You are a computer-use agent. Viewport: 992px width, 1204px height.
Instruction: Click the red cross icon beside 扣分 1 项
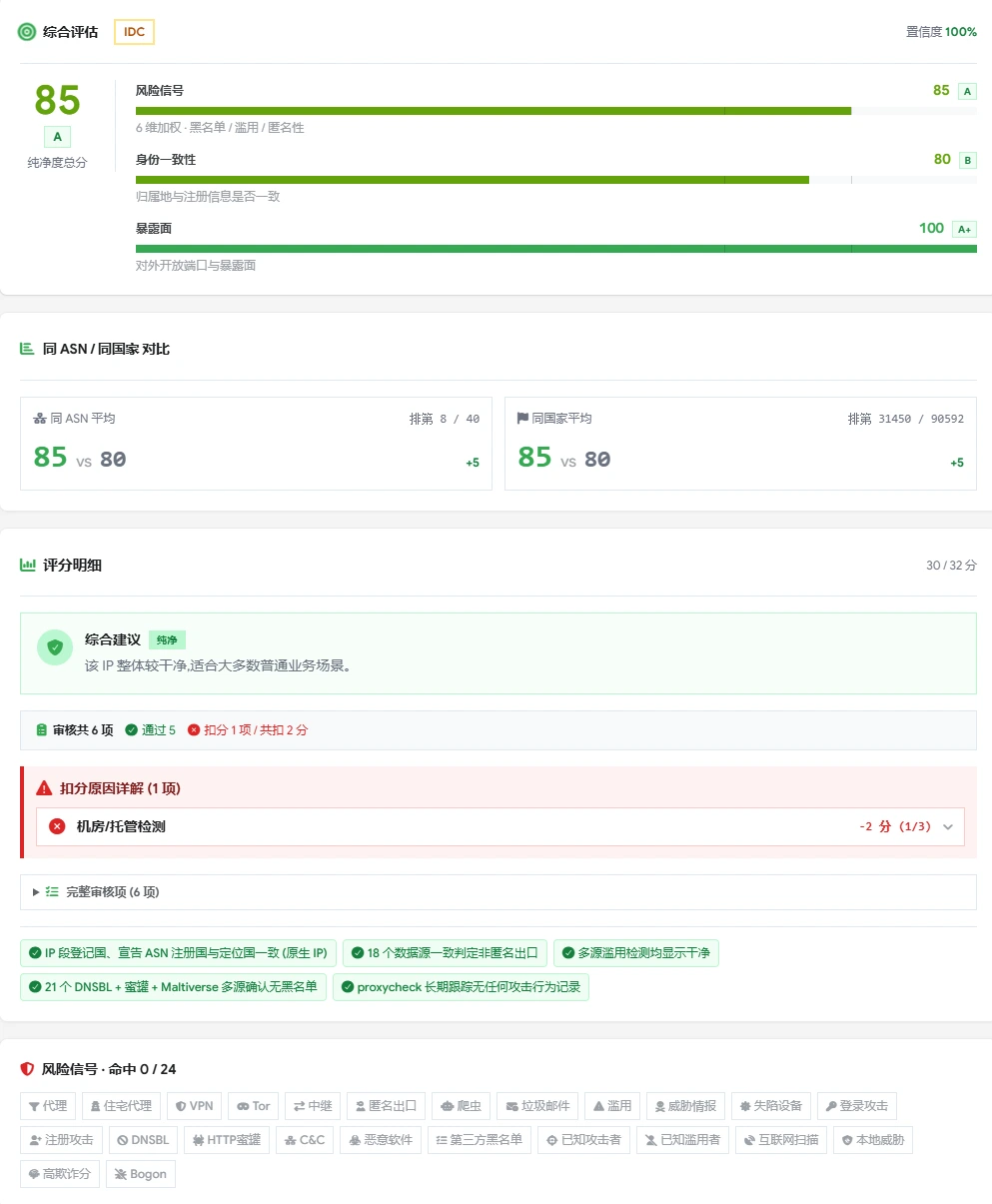coord(194,730)
